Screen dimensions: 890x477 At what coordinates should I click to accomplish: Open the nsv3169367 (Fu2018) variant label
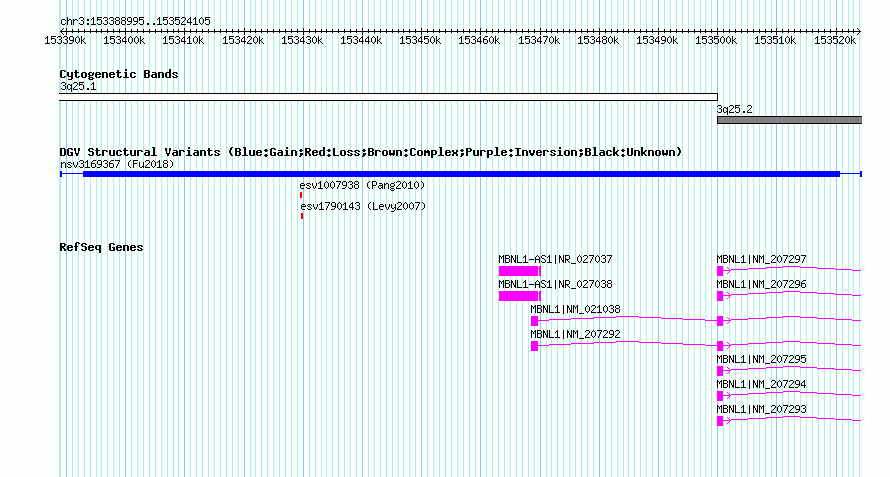(x=117, y=164)
